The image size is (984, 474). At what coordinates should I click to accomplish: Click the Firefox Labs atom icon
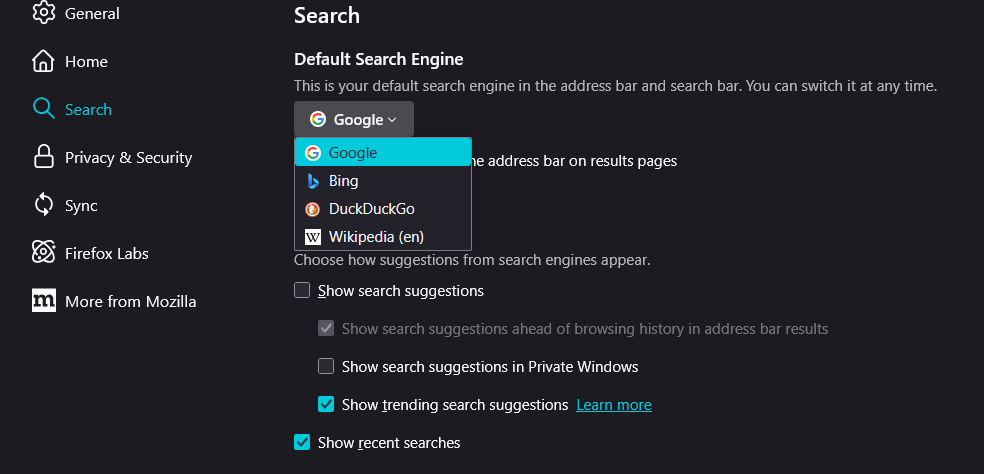(43, 253)
